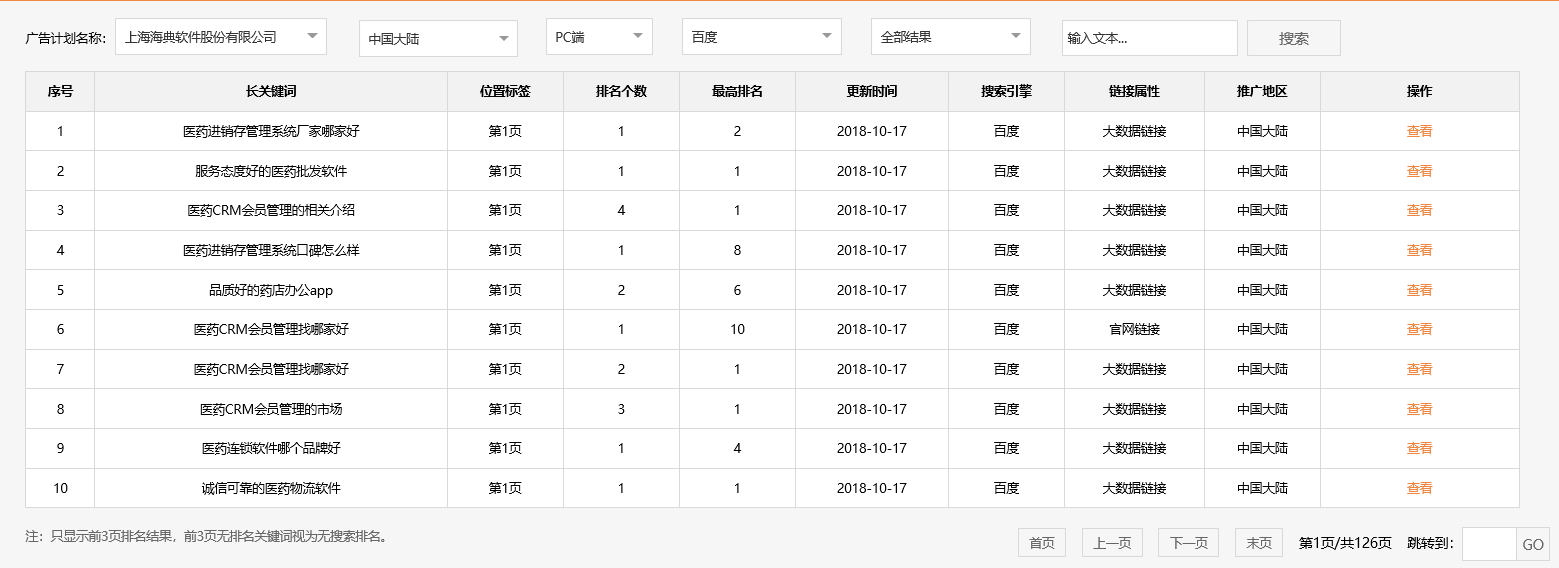Open 查看 for 医药CRM会员管理的市场

coord(1419,409)
